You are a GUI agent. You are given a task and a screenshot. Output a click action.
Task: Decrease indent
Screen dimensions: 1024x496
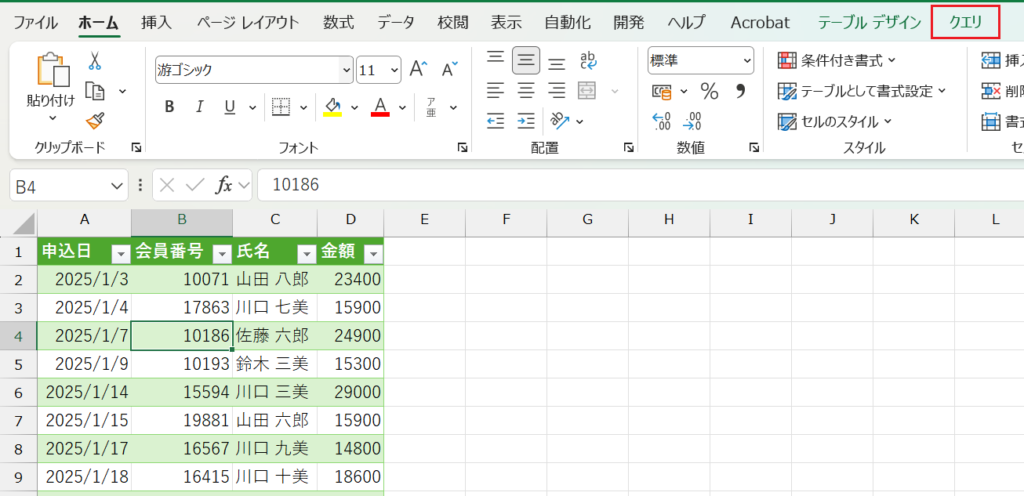click(496, 120)
